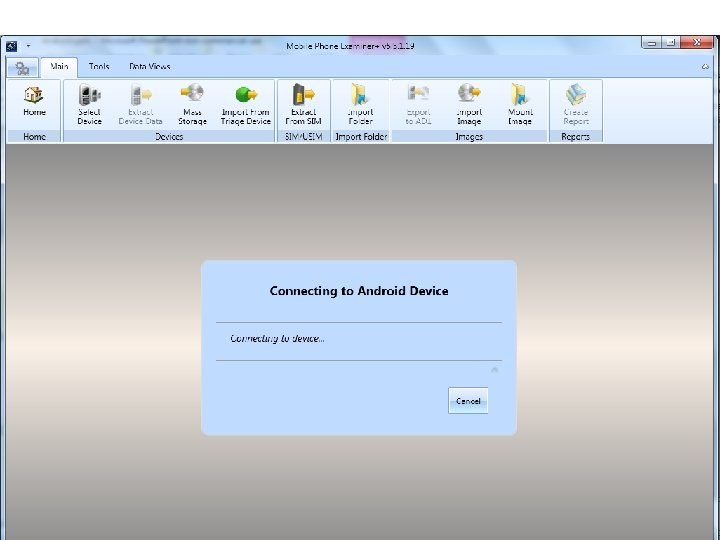Click Mount Image icon

[520, 105]
